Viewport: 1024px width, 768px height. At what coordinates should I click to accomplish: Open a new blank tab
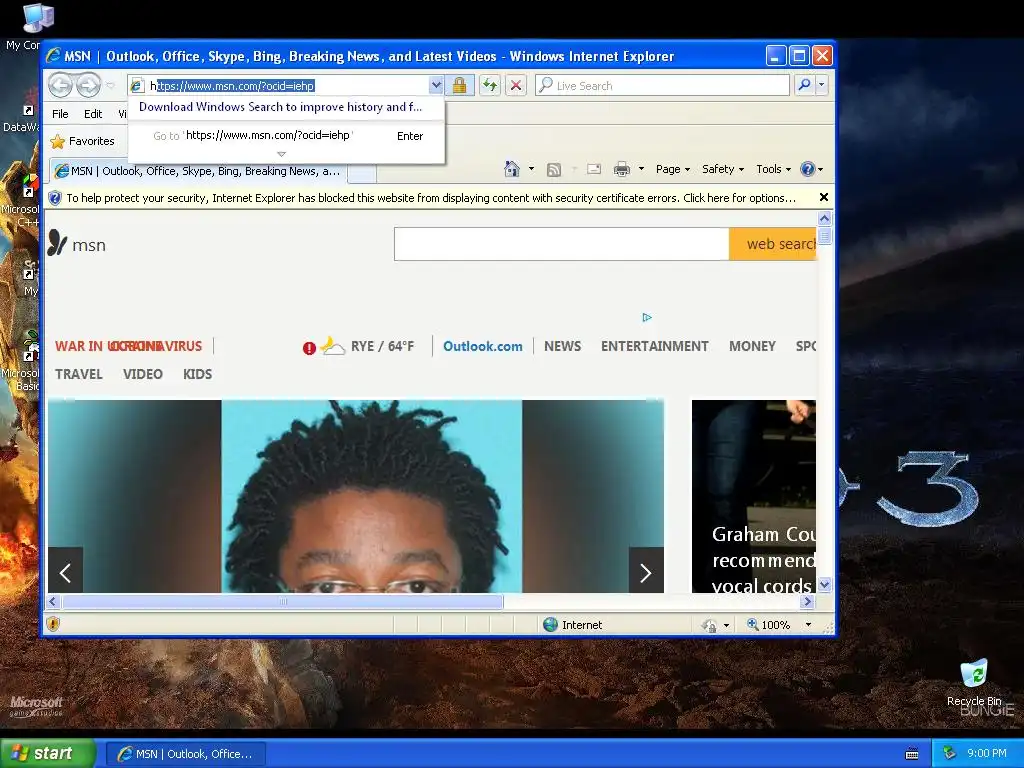click(x=362, y=172)
